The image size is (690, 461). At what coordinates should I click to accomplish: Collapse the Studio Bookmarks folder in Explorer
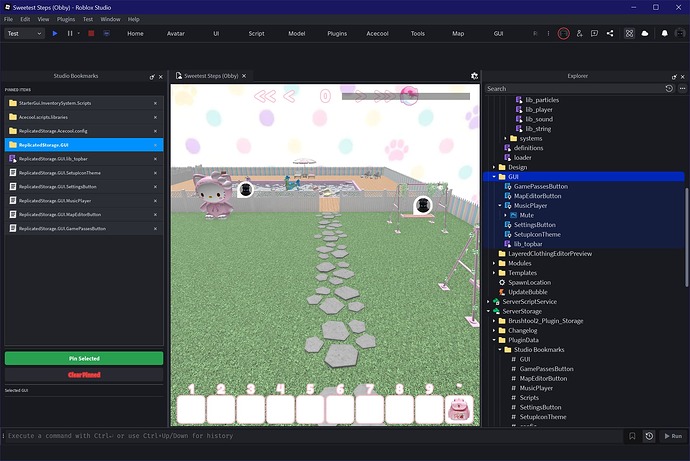pyautogui.click(x=500, y=350)
